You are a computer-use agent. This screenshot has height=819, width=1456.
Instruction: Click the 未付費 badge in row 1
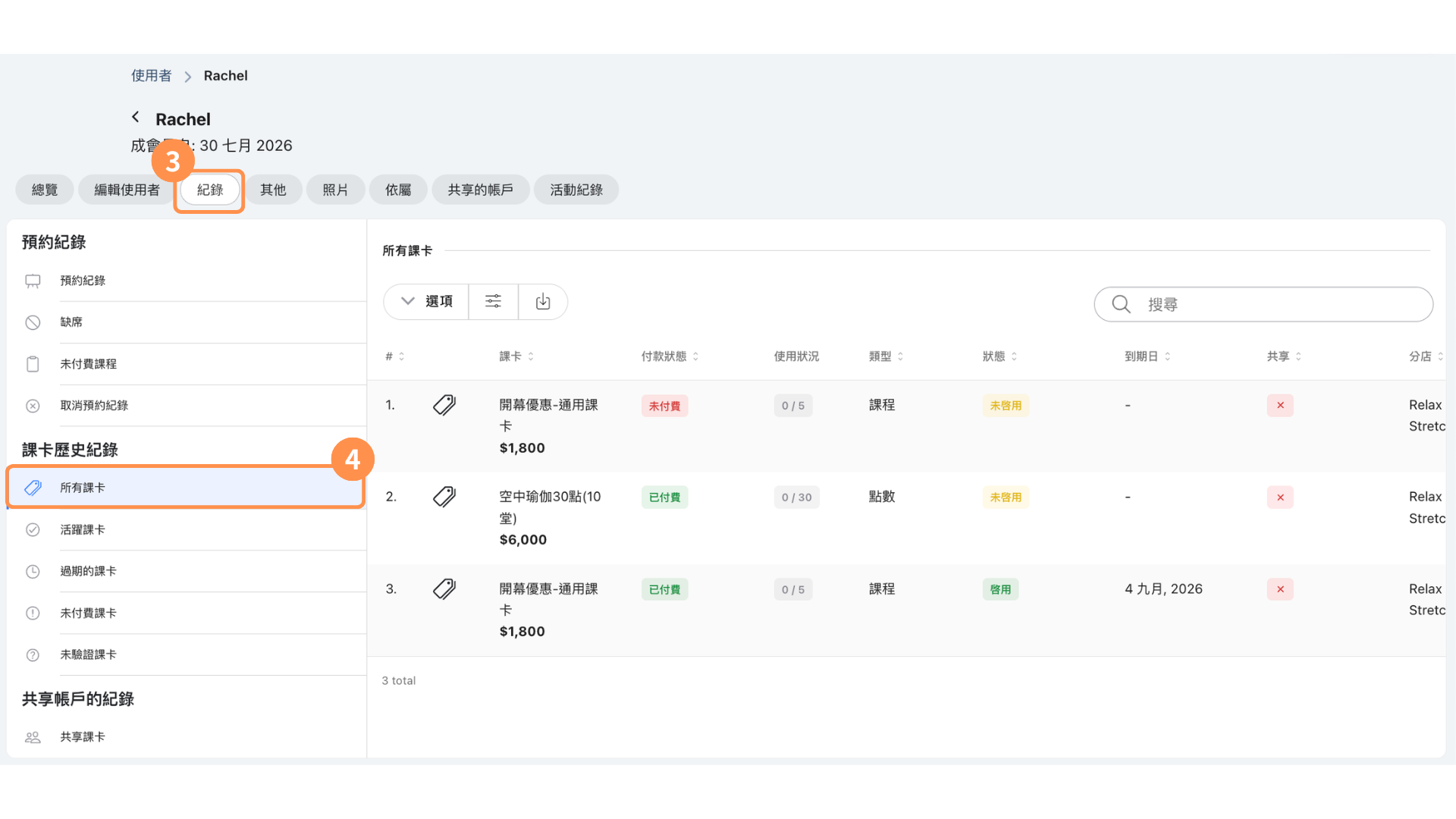point(664,406)
